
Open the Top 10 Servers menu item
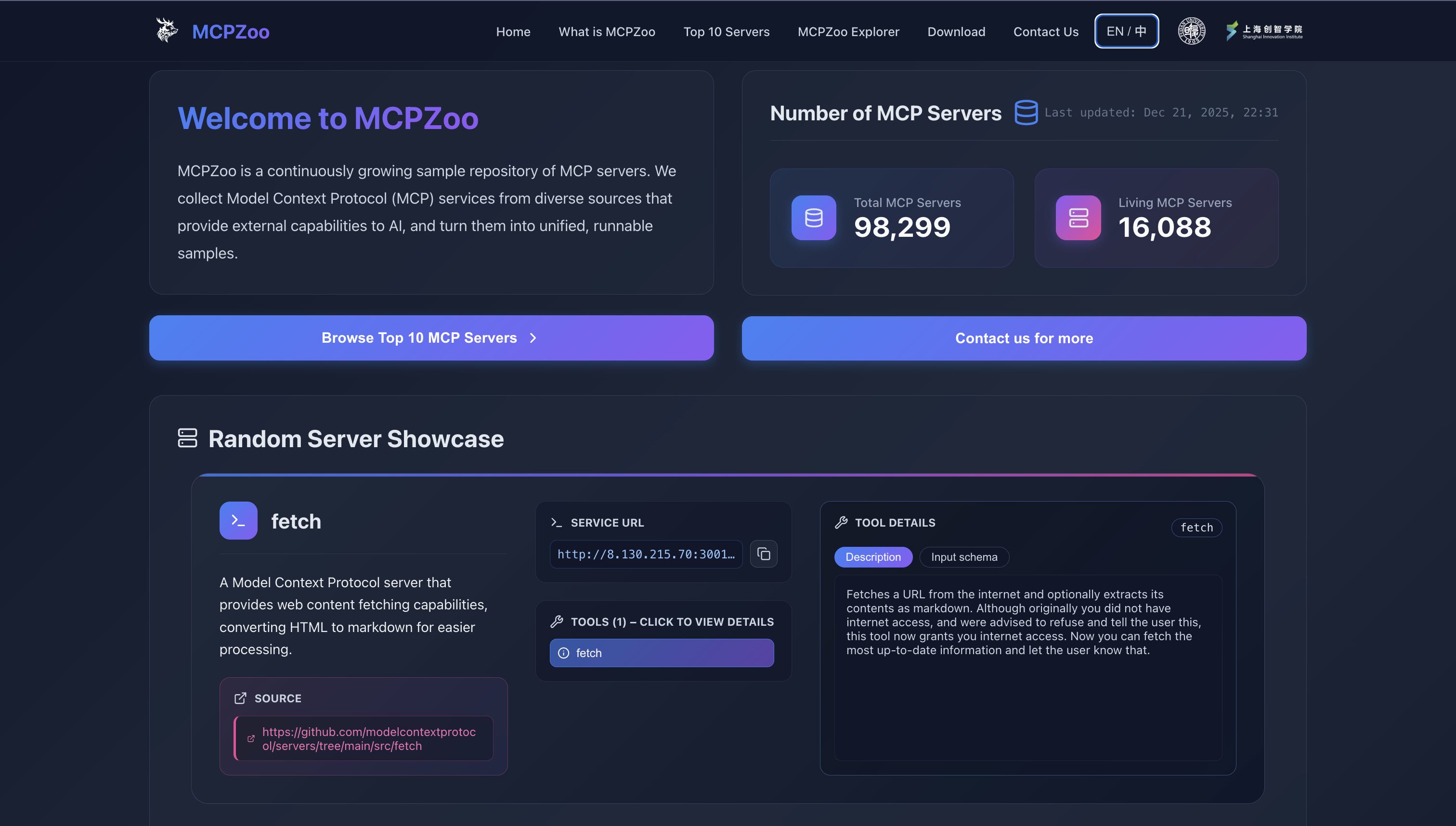726,32
